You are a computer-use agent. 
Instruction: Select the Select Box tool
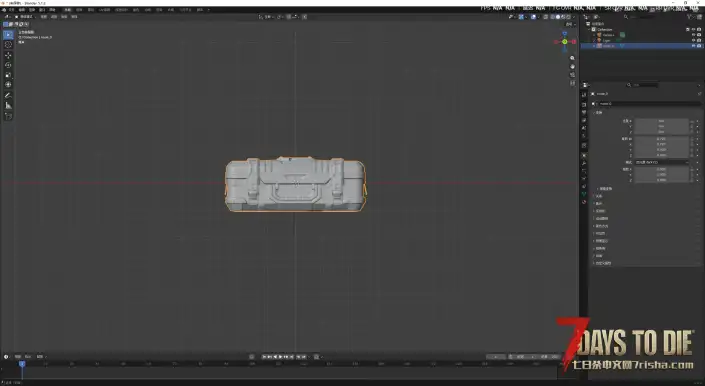pyautogui.click(x=8, y=35)
